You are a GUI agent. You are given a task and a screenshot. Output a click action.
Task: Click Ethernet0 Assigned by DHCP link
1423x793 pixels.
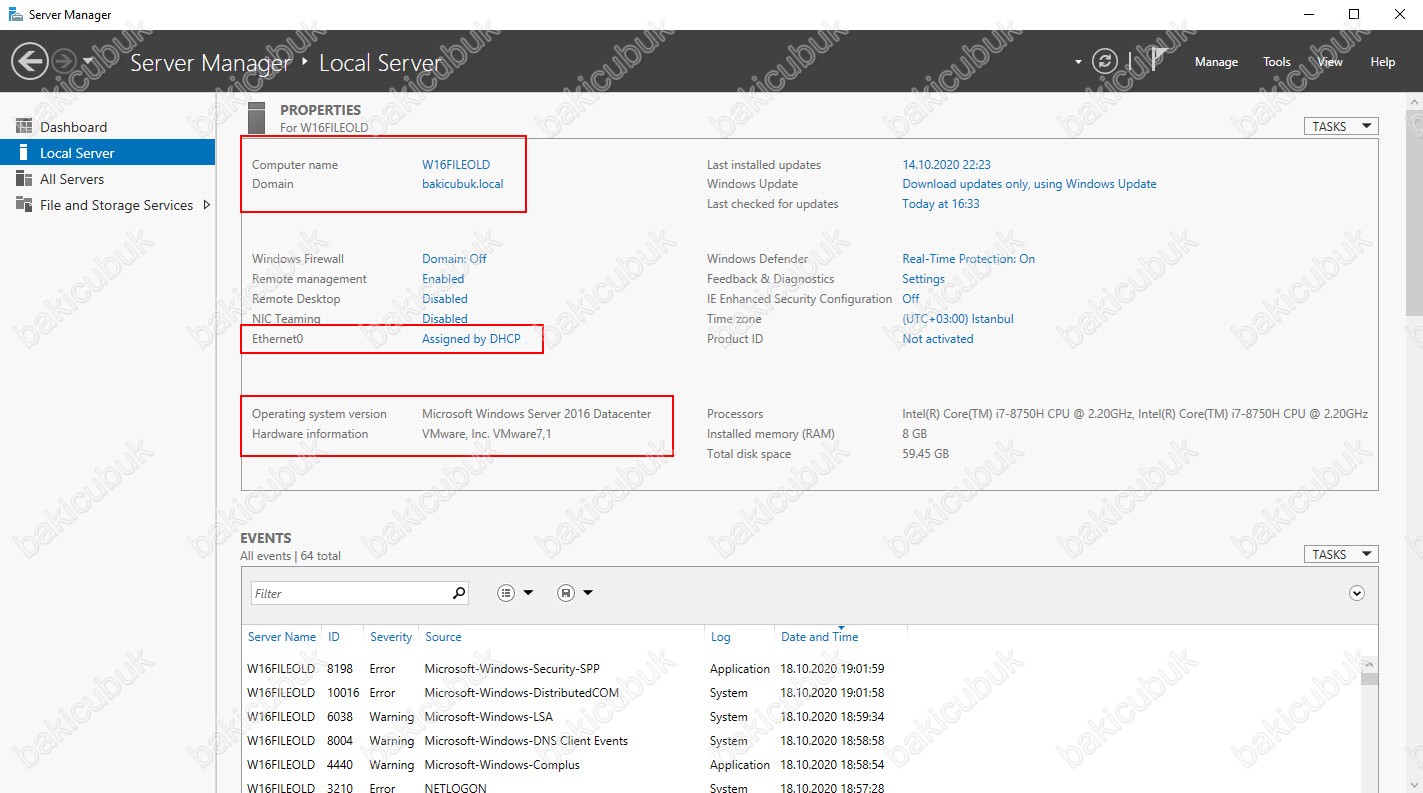(x=471, y=339)
